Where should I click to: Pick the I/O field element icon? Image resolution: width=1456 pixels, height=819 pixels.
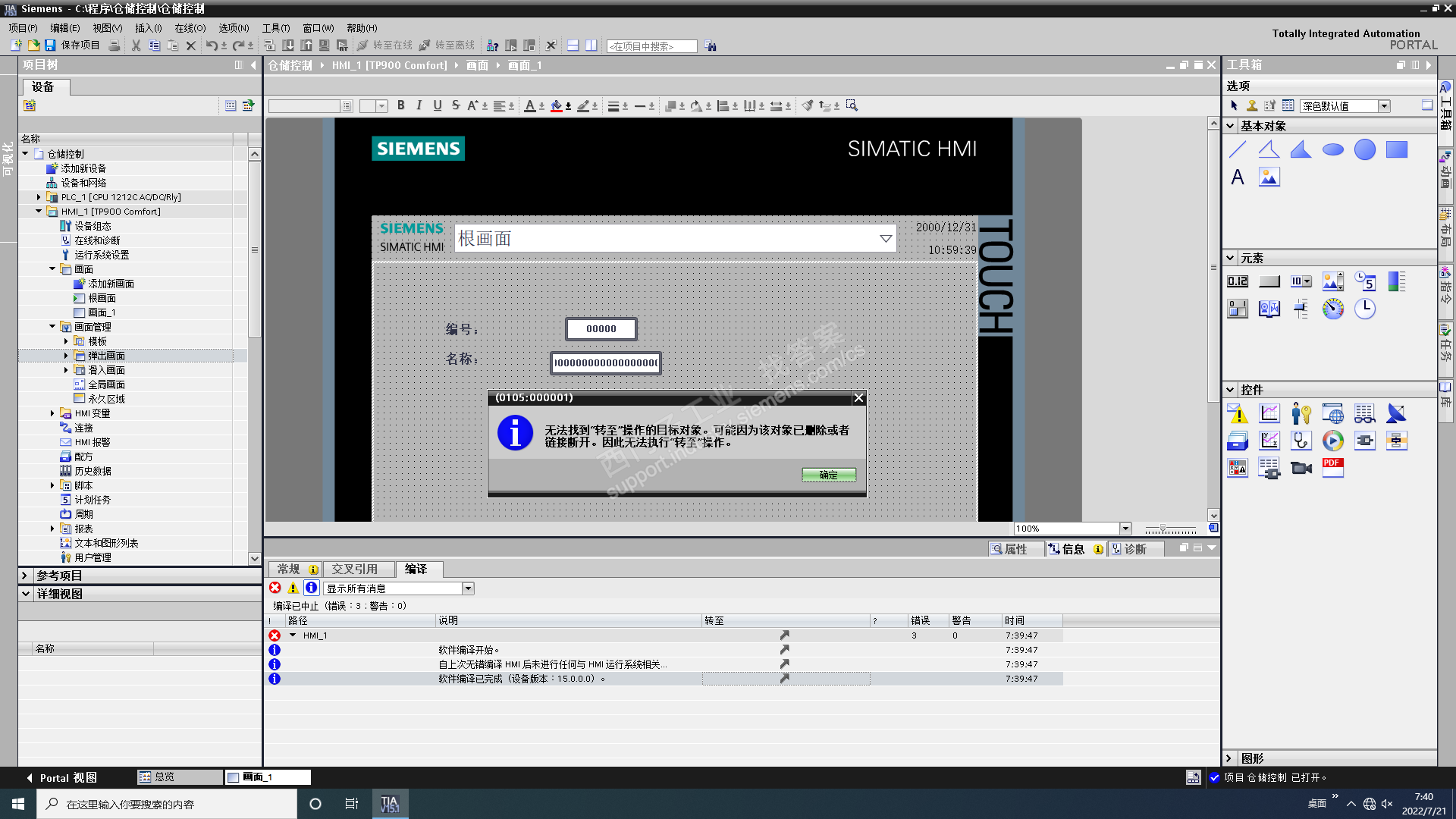click(1237, 281)
